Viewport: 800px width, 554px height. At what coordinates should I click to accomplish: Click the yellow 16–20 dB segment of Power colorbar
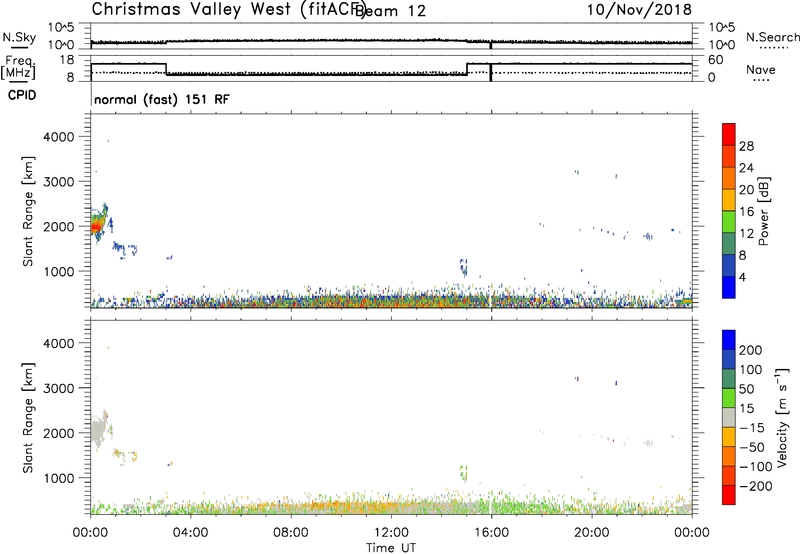[729, 199]
